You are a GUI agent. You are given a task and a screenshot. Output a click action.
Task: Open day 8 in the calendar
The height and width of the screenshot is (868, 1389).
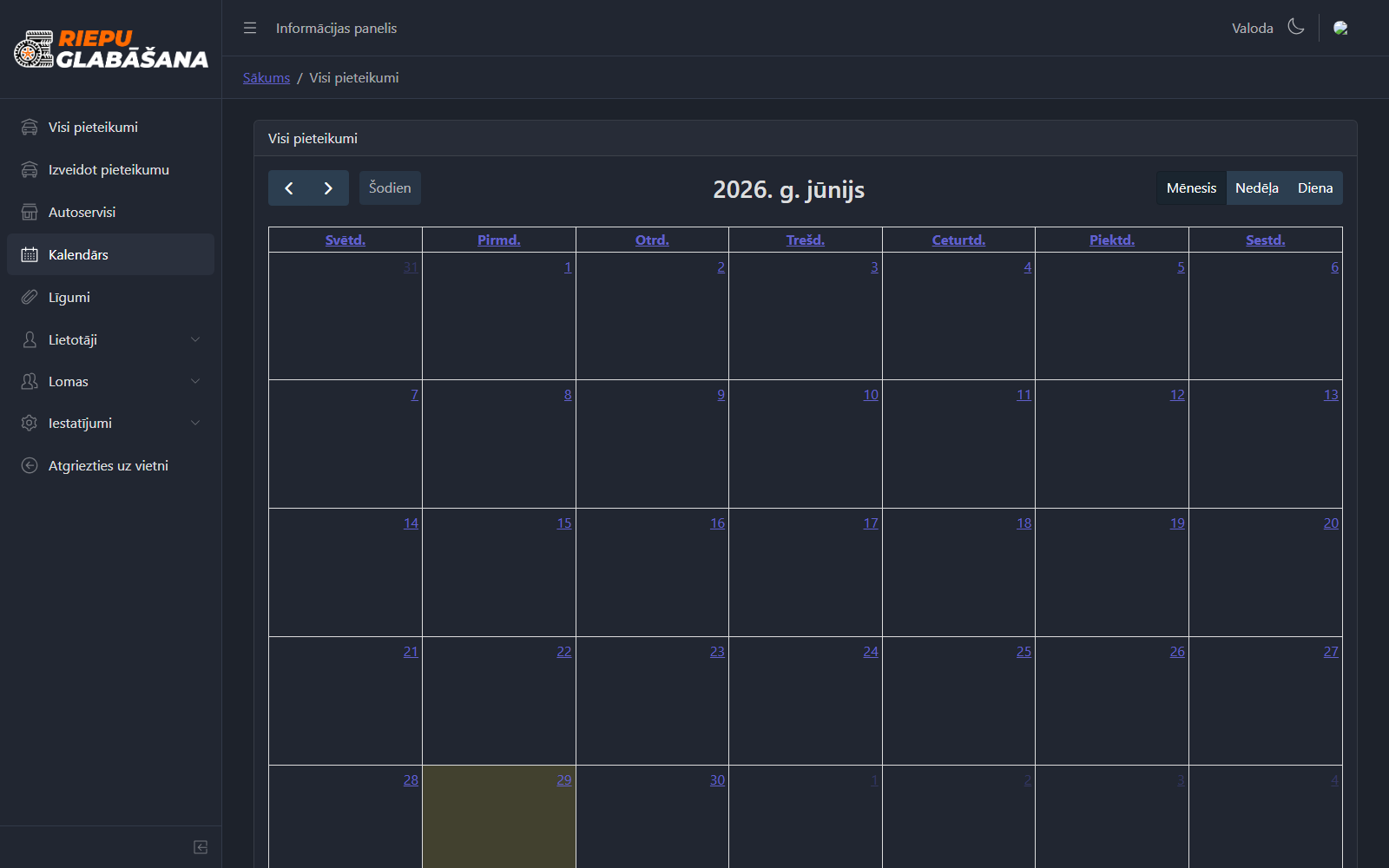(568, 395)
